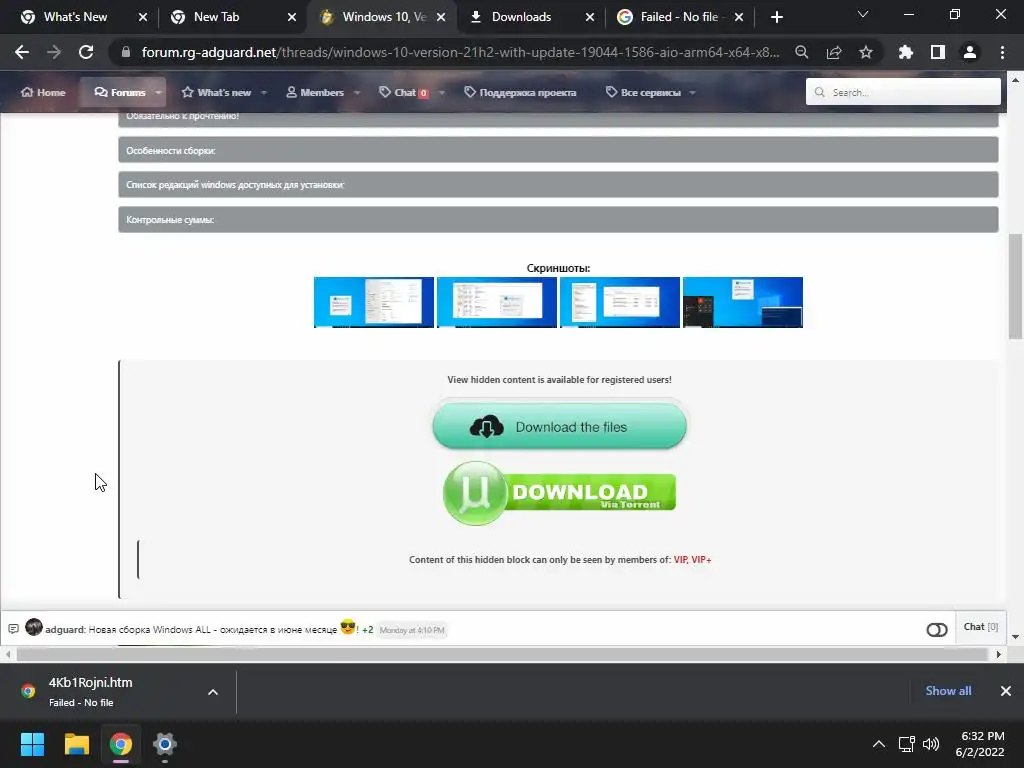The image size is (1024, 768).
Task: Open the adguard username in chat bar
Action: (x=65, y=630)
